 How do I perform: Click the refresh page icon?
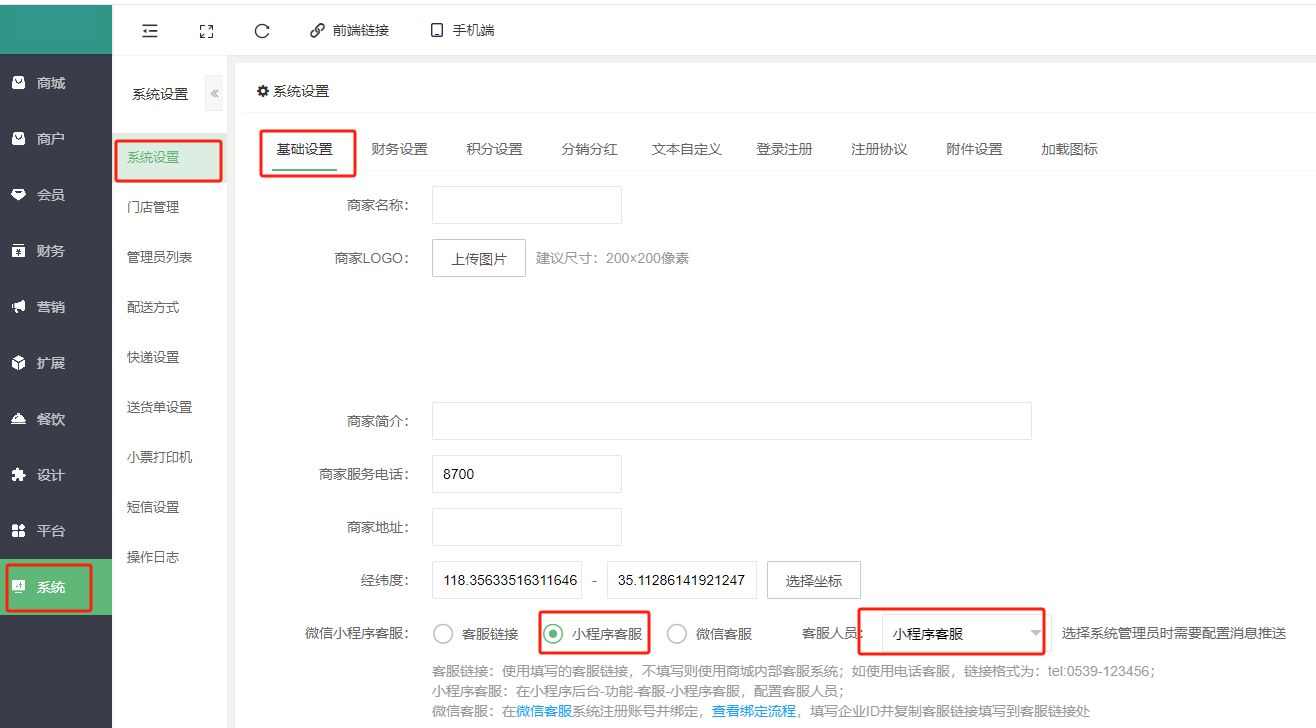(262, 31)
